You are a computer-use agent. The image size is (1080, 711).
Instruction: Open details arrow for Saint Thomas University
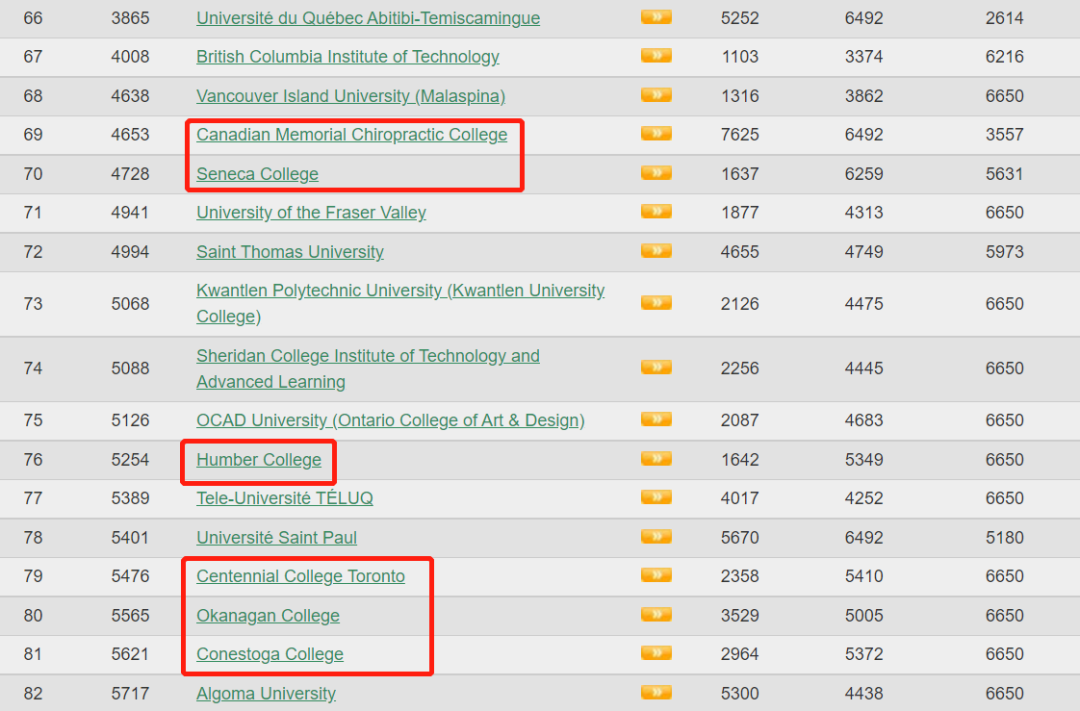pyautogui.click(x=656, y=250)
